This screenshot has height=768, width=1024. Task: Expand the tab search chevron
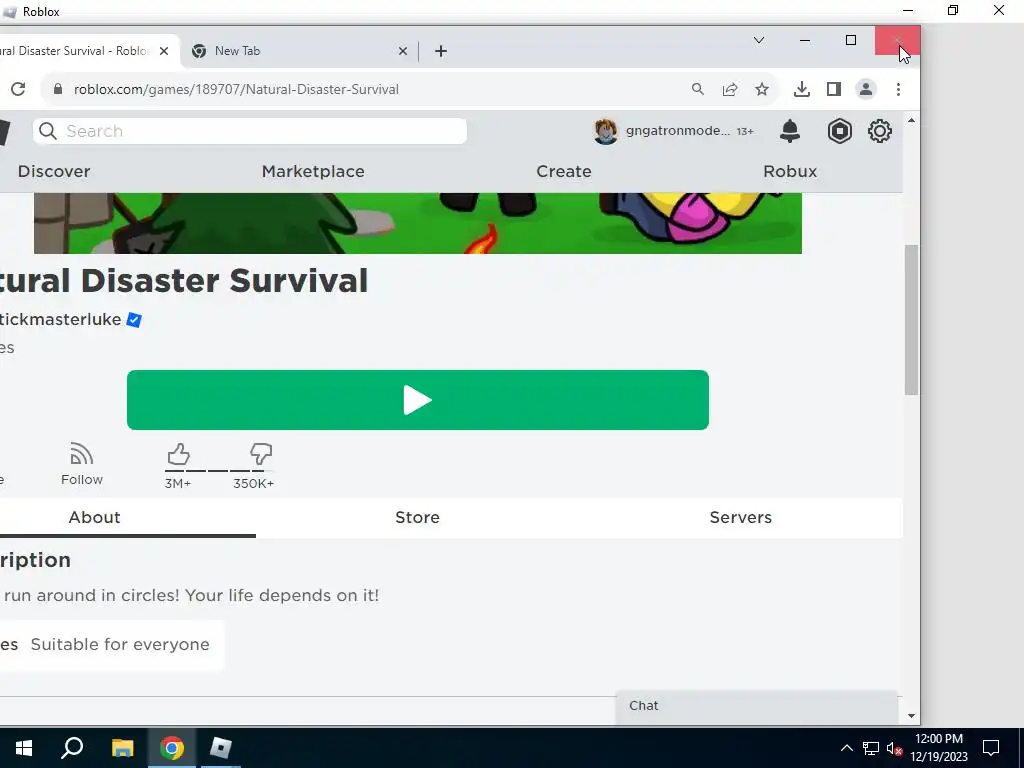[758, 40]
